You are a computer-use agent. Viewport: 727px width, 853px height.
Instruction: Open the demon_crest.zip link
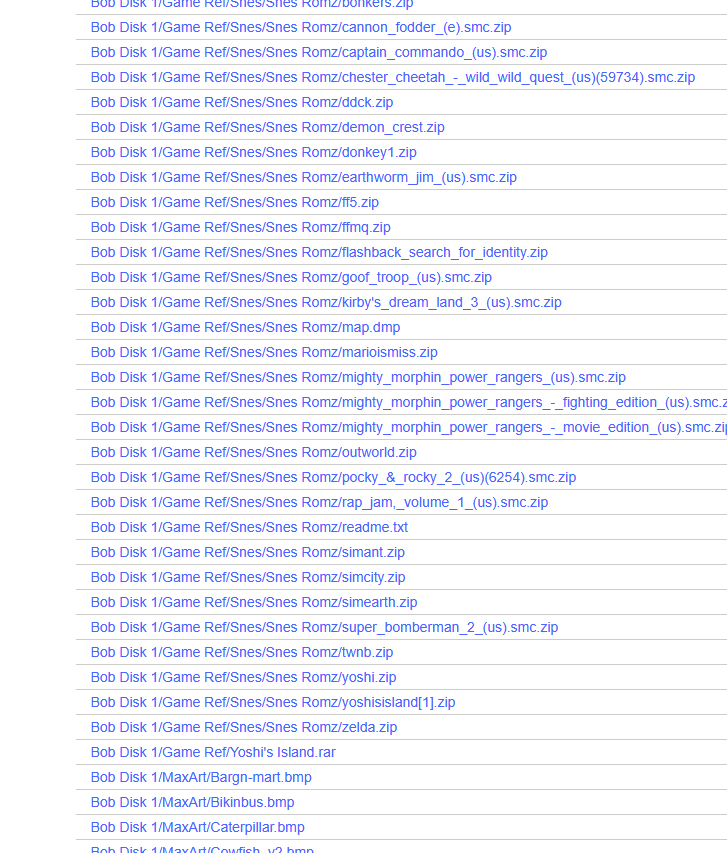click(268, 127)
